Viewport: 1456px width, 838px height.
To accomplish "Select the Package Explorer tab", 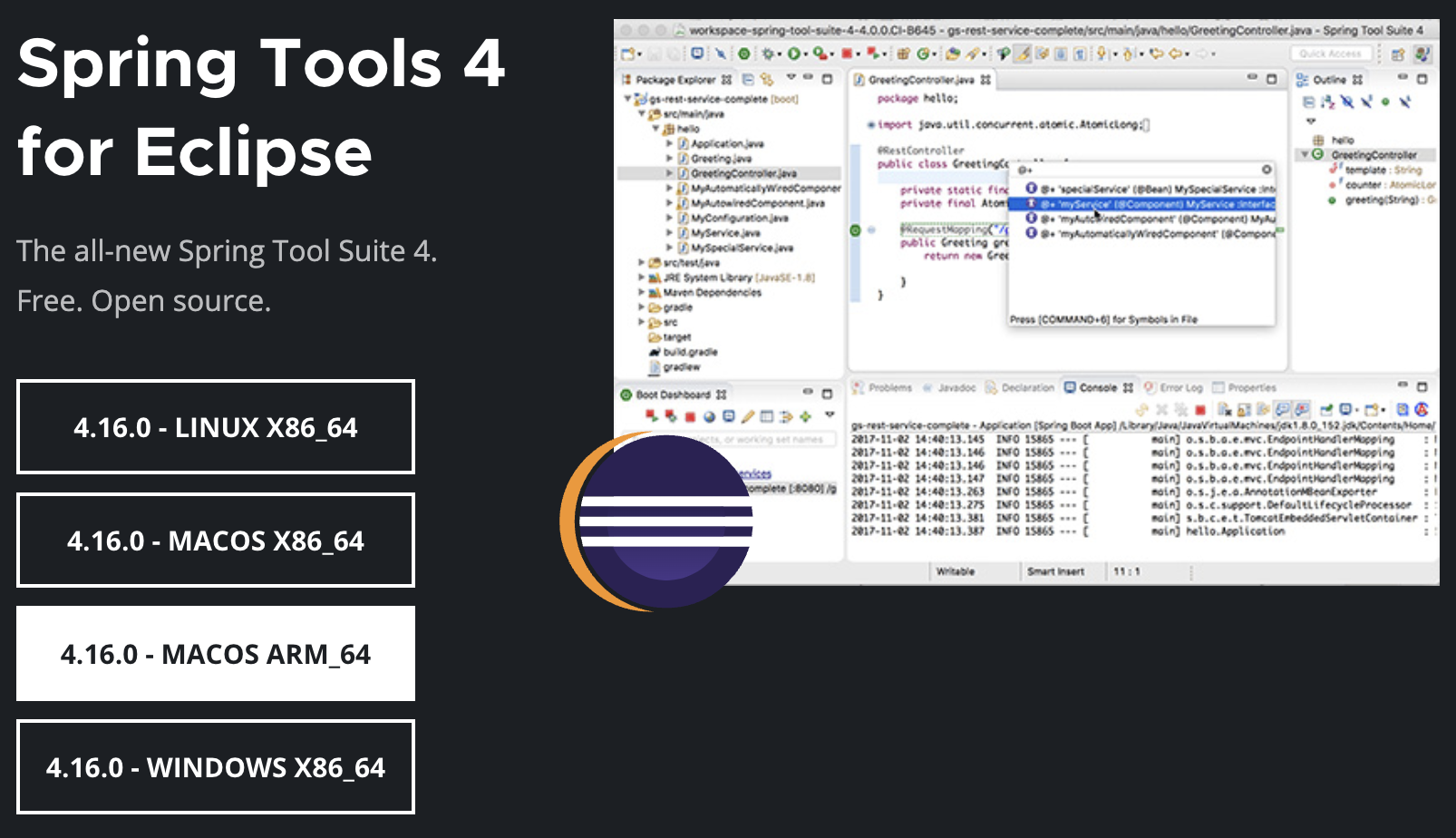I will click(676, 80).
